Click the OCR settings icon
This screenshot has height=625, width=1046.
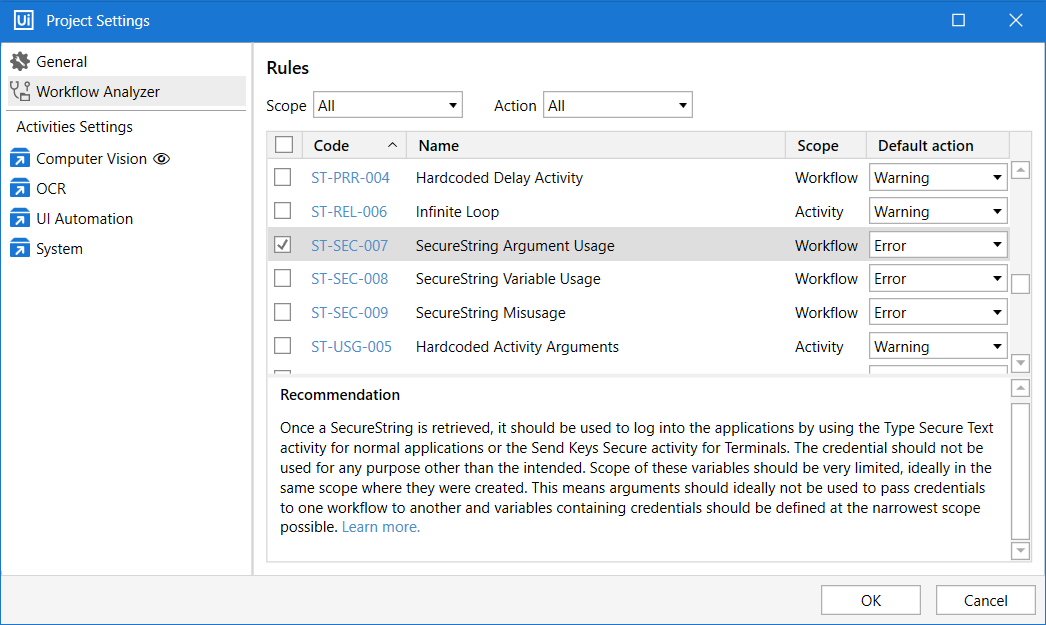pyautogui.click(x=20, y=189)
